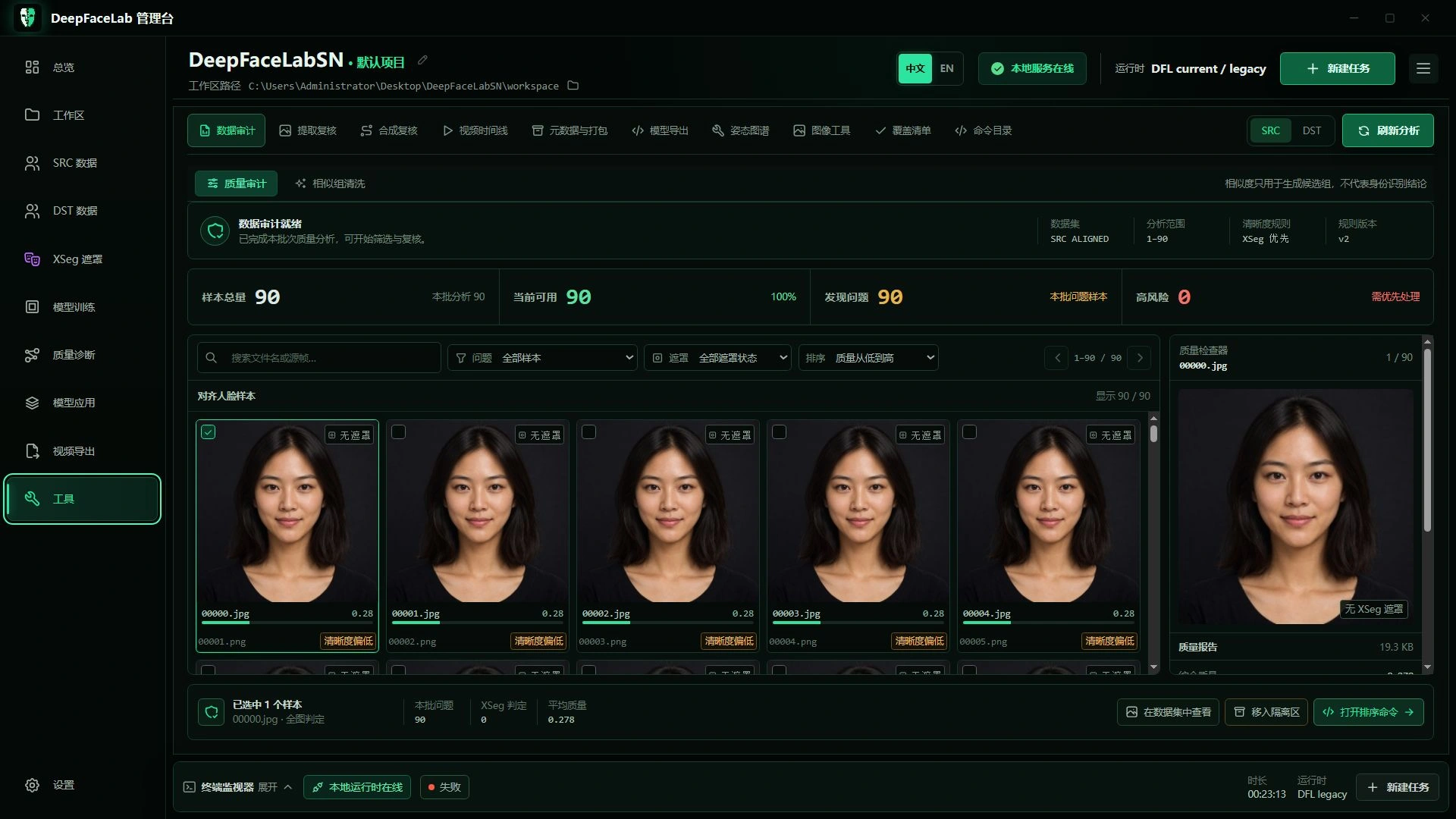1456x819 pixels.
Task: Click the selection shield icon beside 已选中 1 个样本
Action: [x=212, y=712]
